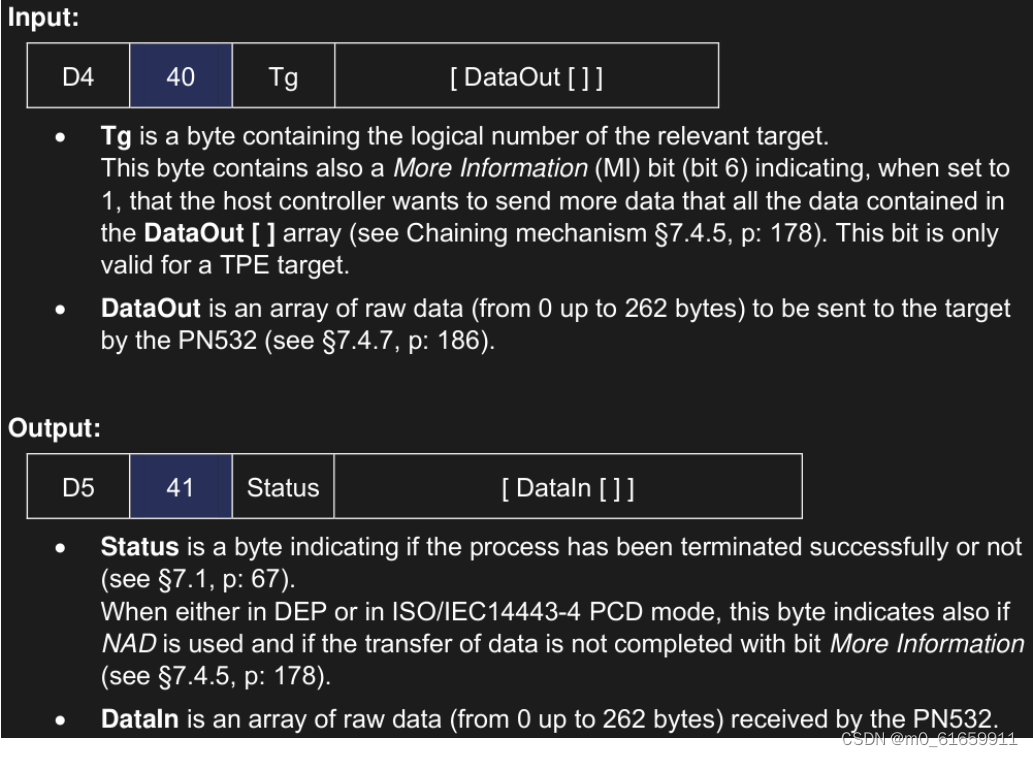
Task: Click the [ DataOut [ ] ] table cell
Action: 526,75
